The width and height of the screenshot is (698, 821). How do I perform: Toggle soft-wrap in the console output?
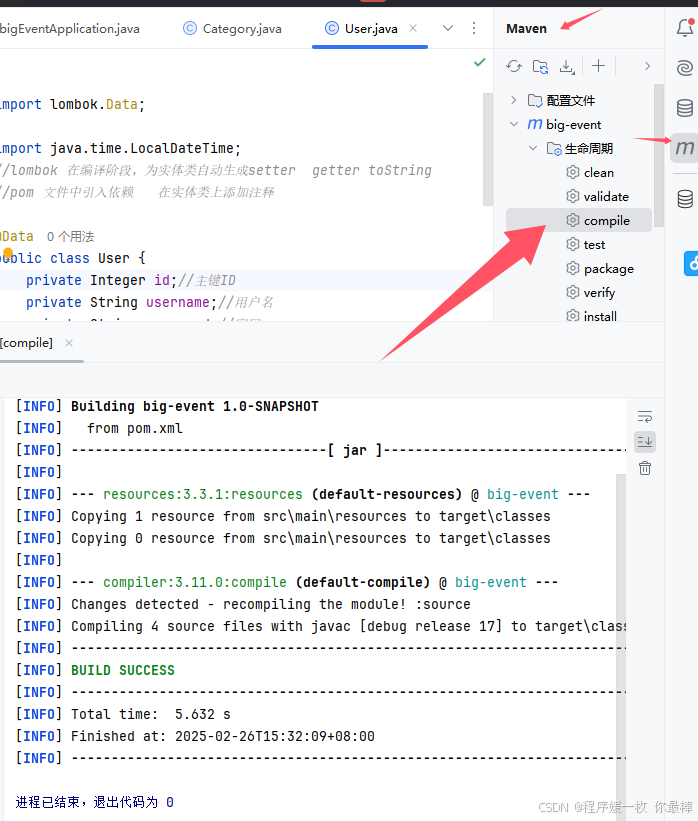pos(645,415)
